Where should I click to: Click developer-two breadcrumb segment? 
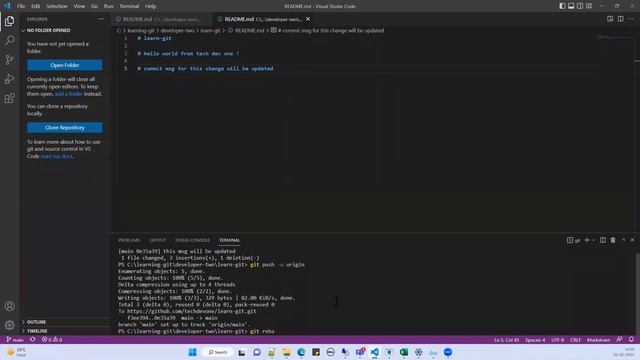coord(177,30)
